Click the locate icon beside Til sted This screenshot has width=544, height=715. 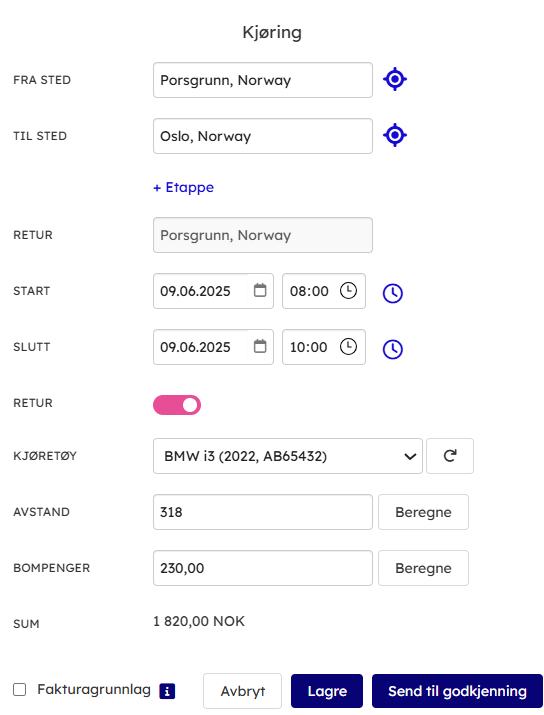(x=394, y=135)
